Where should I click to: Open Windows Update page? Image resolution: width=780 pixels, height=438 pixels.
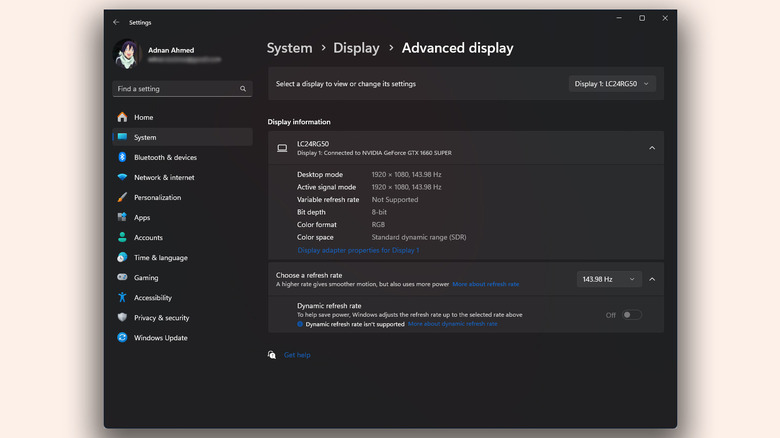[x=160, y=337]
